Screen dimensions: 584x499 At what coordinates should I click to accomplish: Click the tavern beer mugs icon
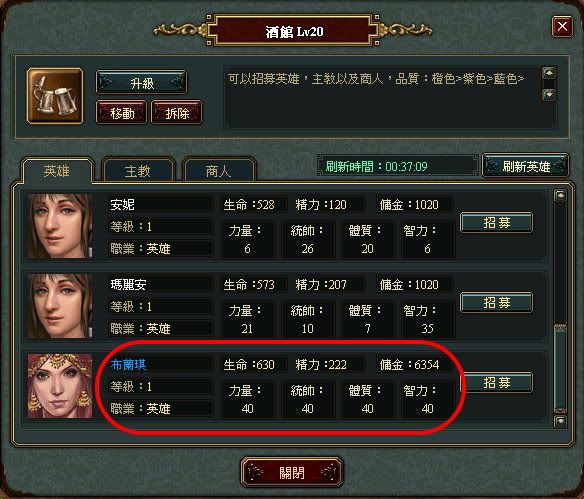click(55, 96)
